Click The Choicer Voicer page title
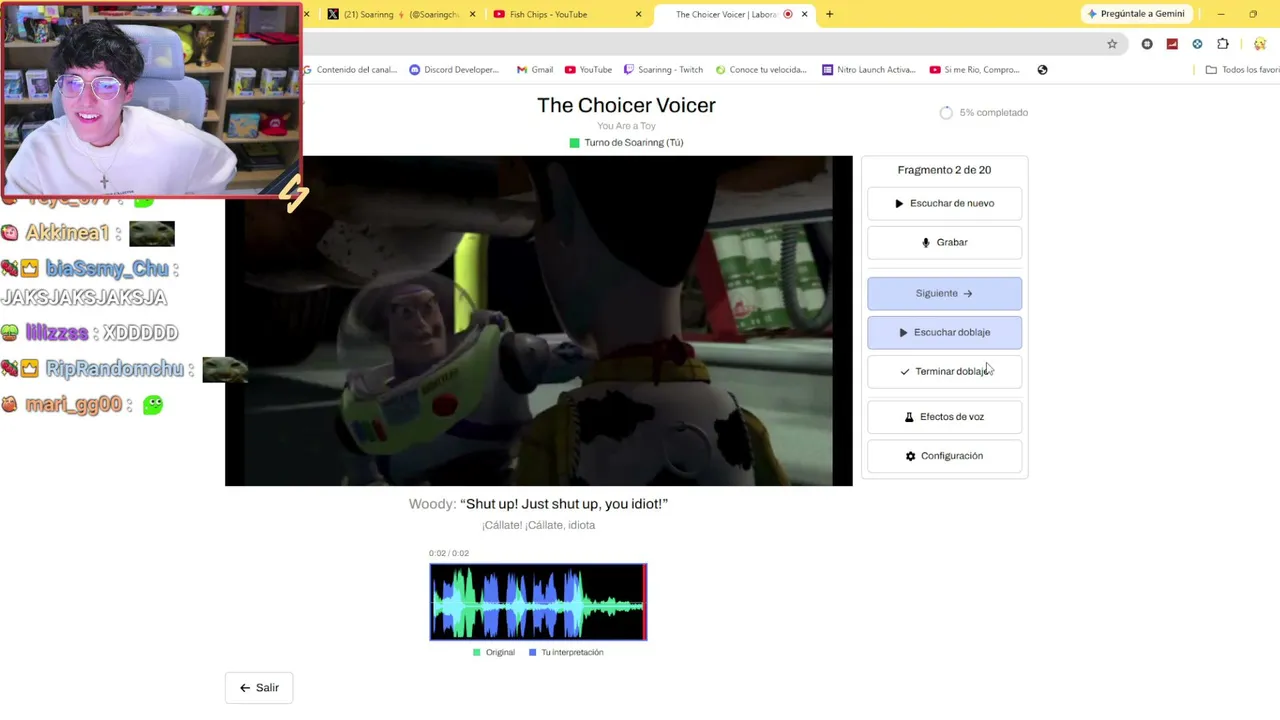This screenshot has height=720, width=1280. [x=626, y=105]
